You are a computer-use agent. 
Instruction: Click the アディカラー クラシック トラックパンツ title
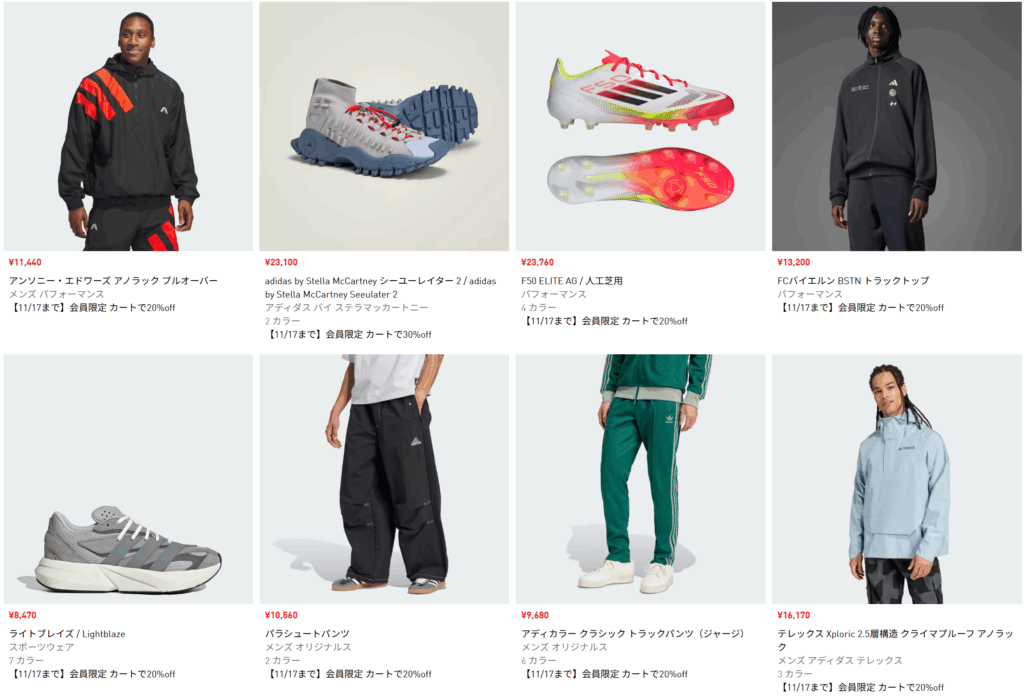point(633,634)
